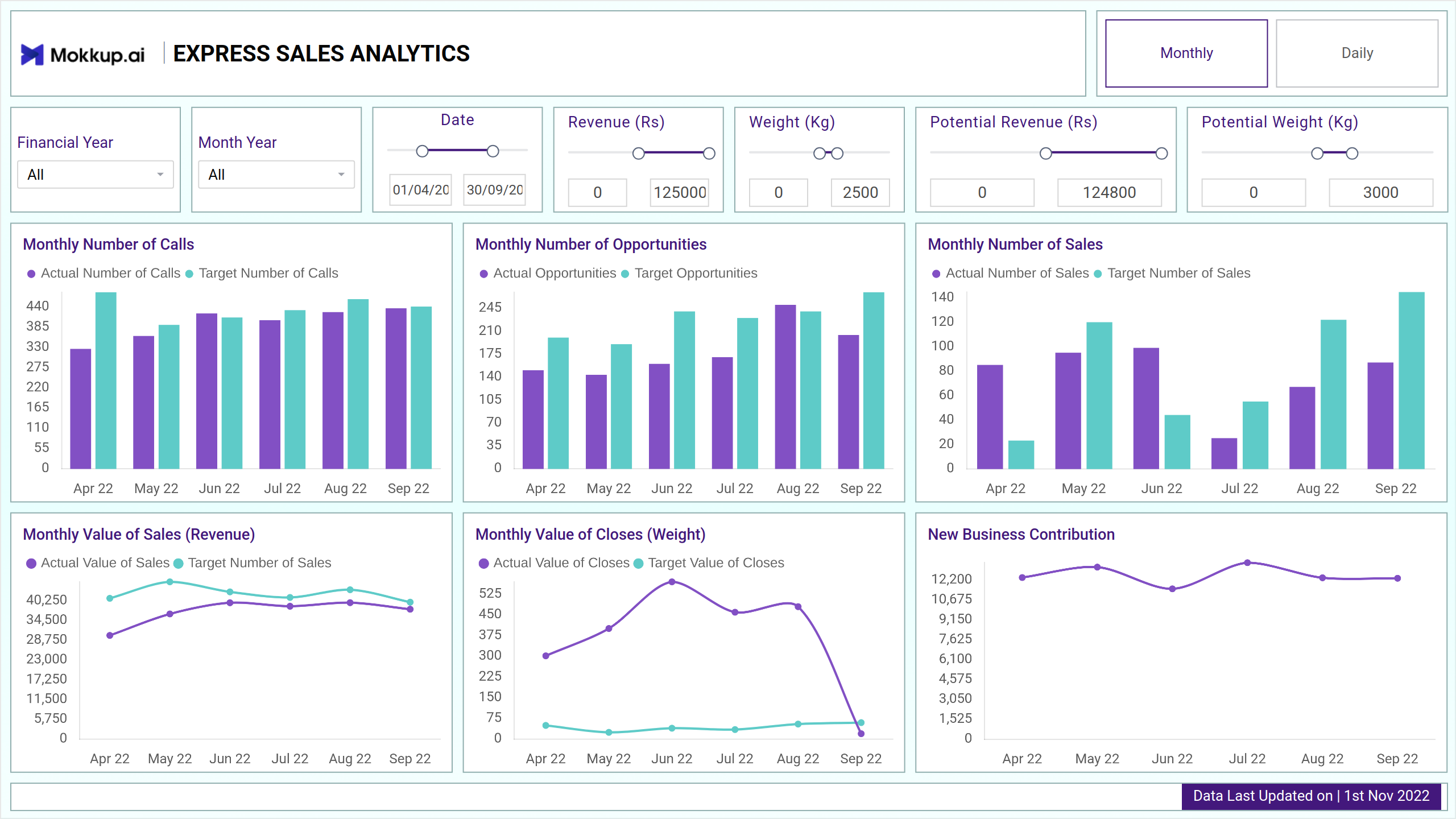
Task: Click Apr 22 target closes weight point
Action: 546,725
